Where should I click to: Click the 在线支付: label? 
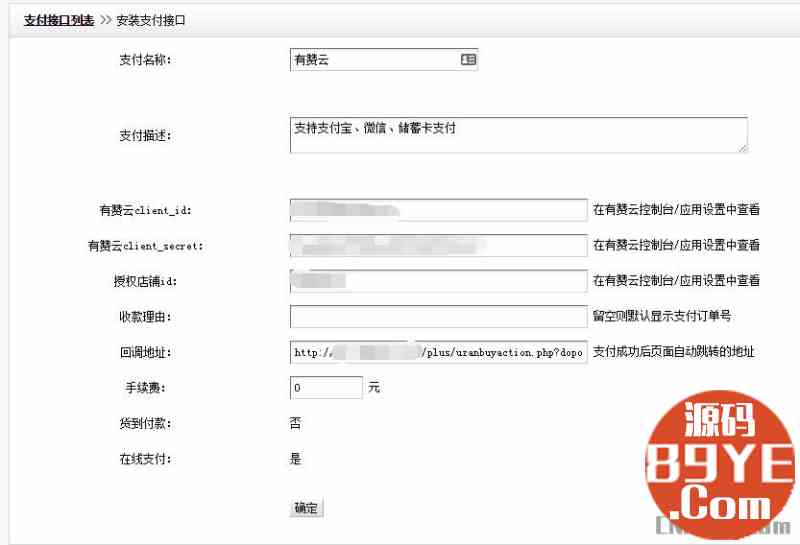pyautogui.click(x=145, y=459)
